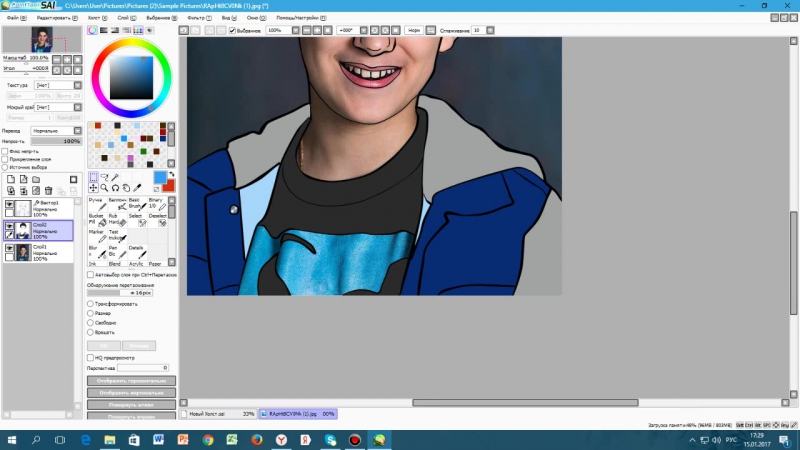Select the lasso selection tool
Image resolution: width=800 pixels, height=450 pixels.
coord(105,177)
